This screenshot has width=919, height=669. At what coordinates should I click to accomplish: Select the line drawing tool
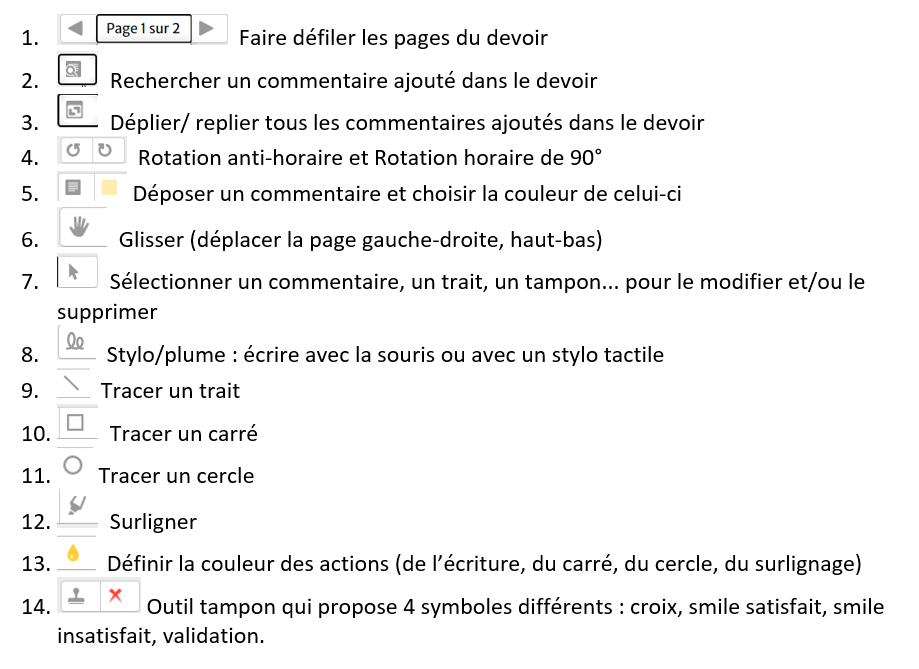(71, 383)
